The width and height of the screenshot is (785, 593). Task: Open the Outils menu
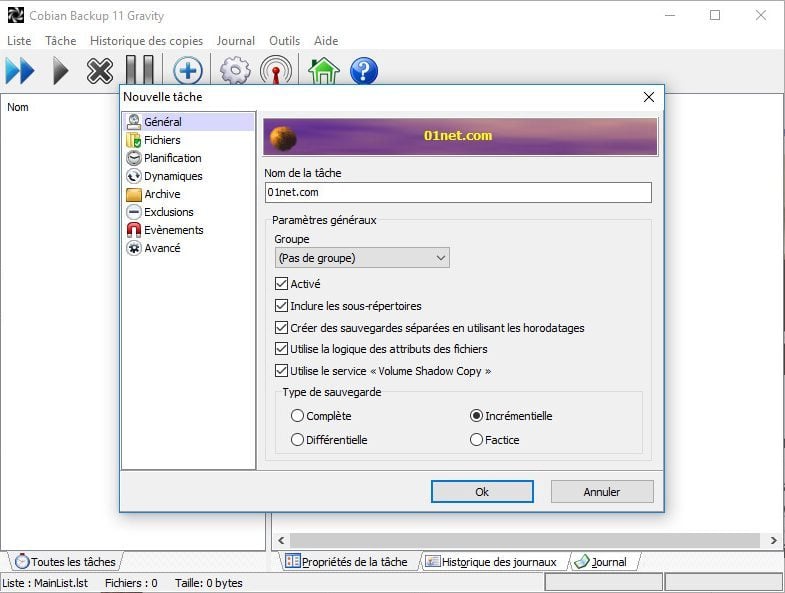coord(284,41)
